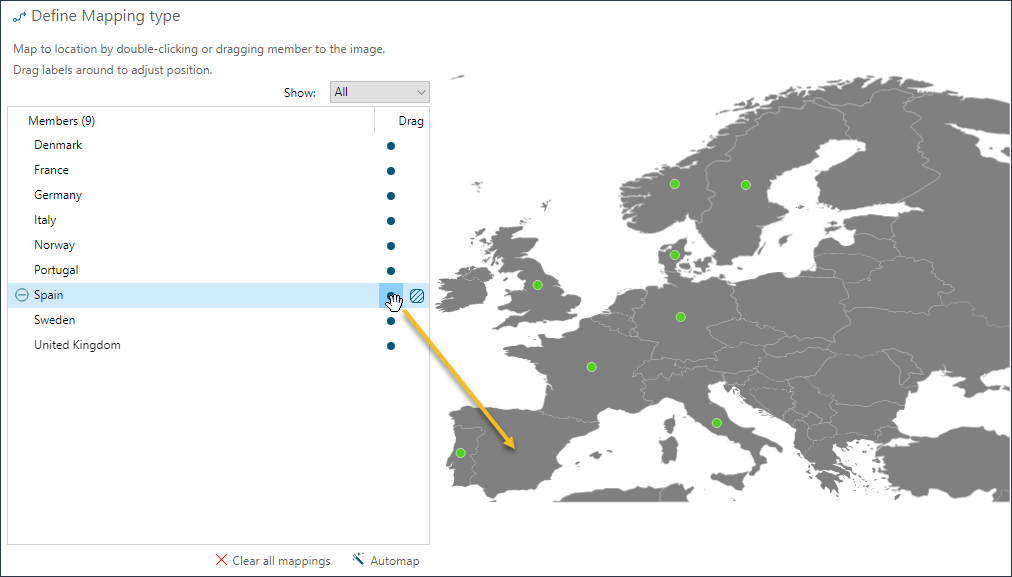Select the green marker on United Kingdom

pyautogui.click(x=537, y=285)
